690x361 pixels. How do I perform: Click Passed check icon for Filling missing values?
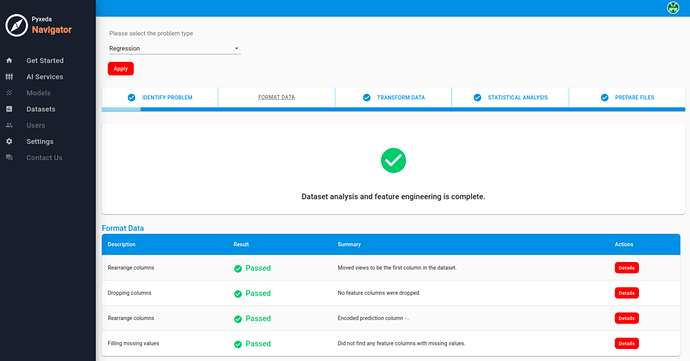pyautogui.click(x=238, y=344)
